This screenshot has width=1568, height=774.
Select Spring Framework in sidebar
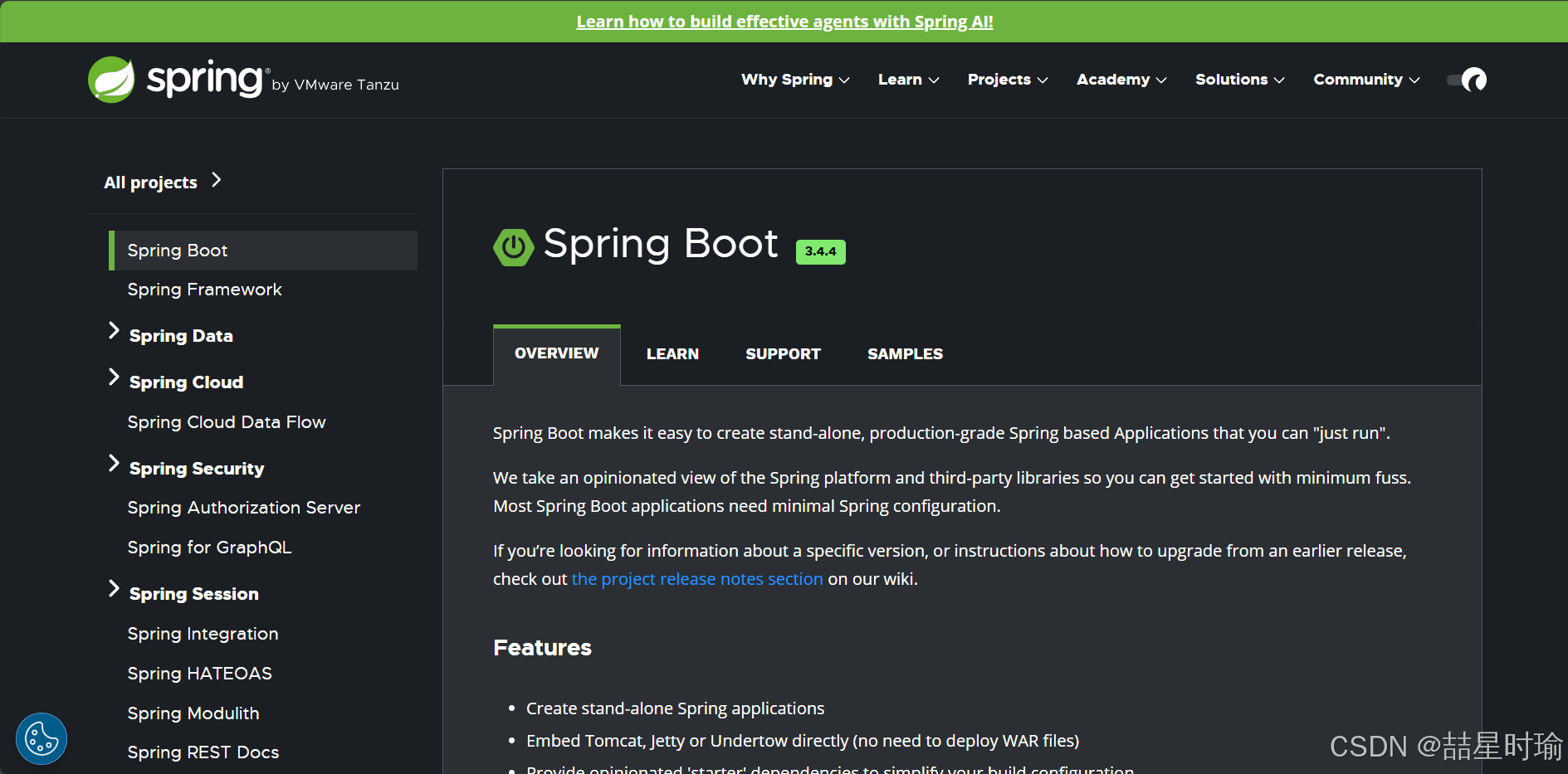(204, 290)
